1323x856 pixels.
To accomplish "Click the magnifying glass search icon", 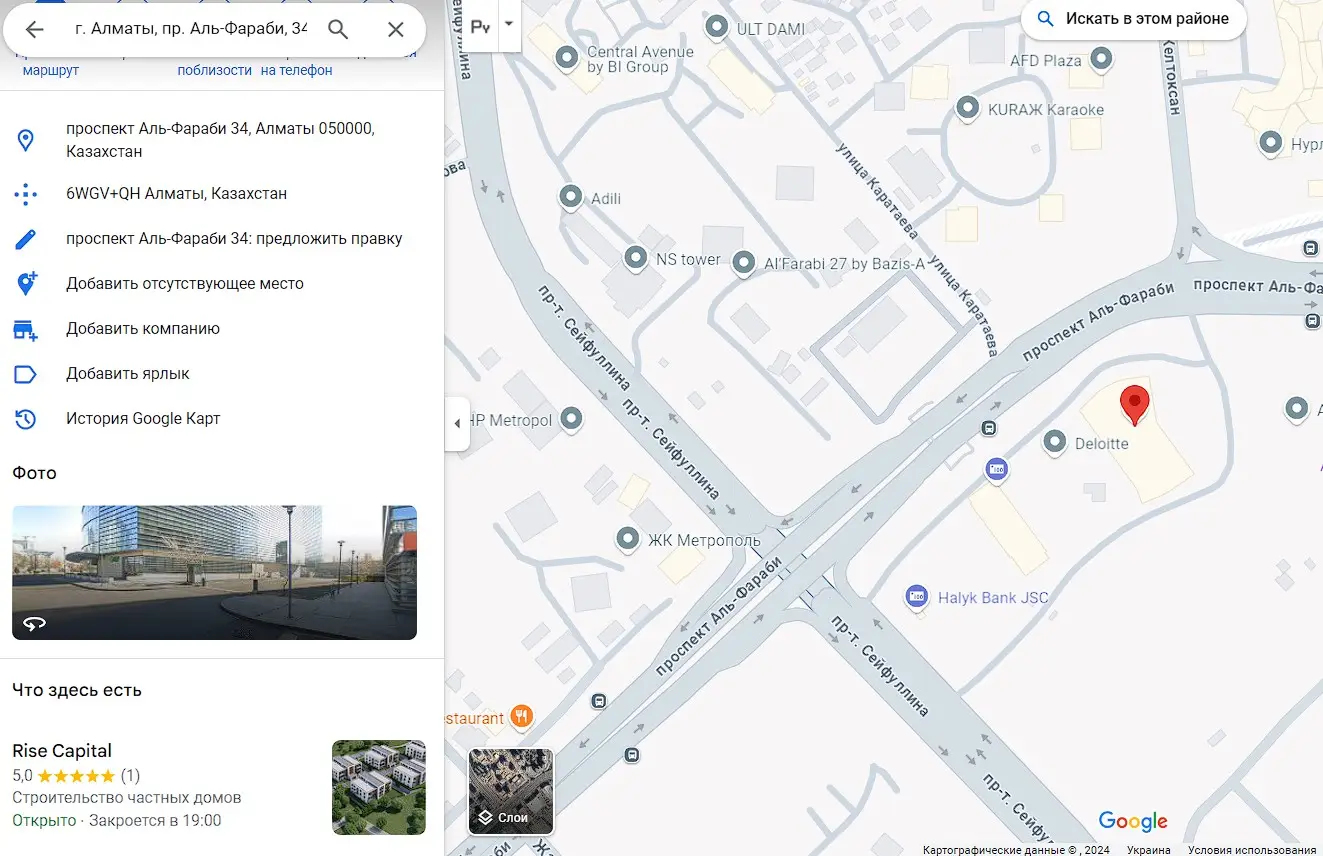I will [x=338, y=30].
